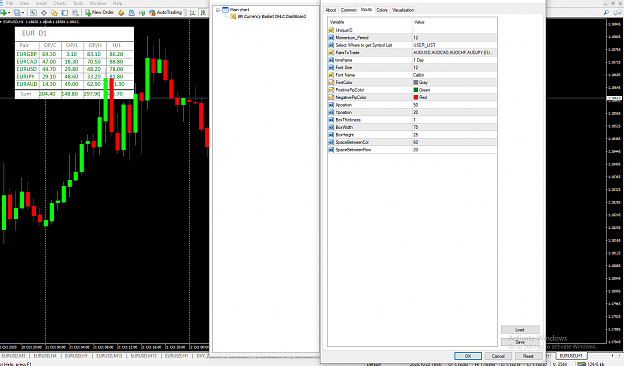This screenshot has width=625, height=366.
Task: Open the New Chart toolbar icon
Action: coord(4,13)
